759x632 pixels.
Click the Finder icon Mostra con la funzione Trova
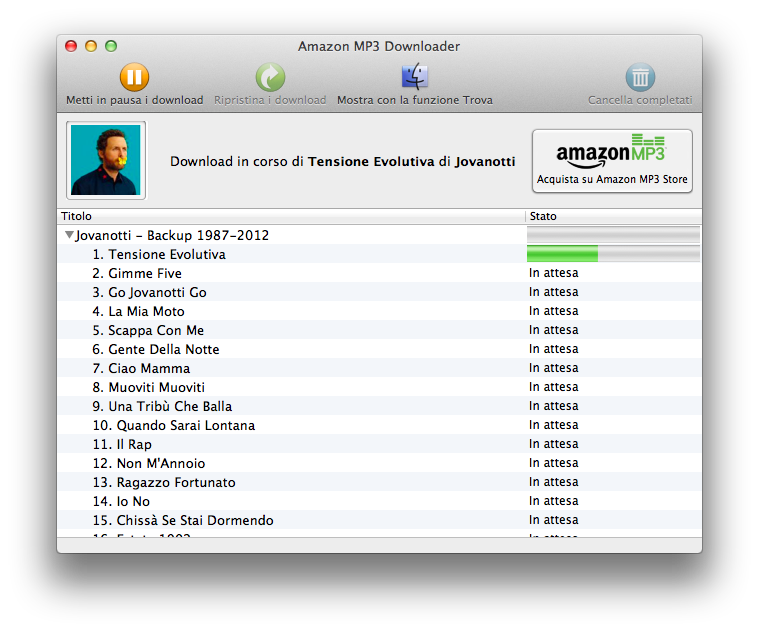tap(414, 77)
